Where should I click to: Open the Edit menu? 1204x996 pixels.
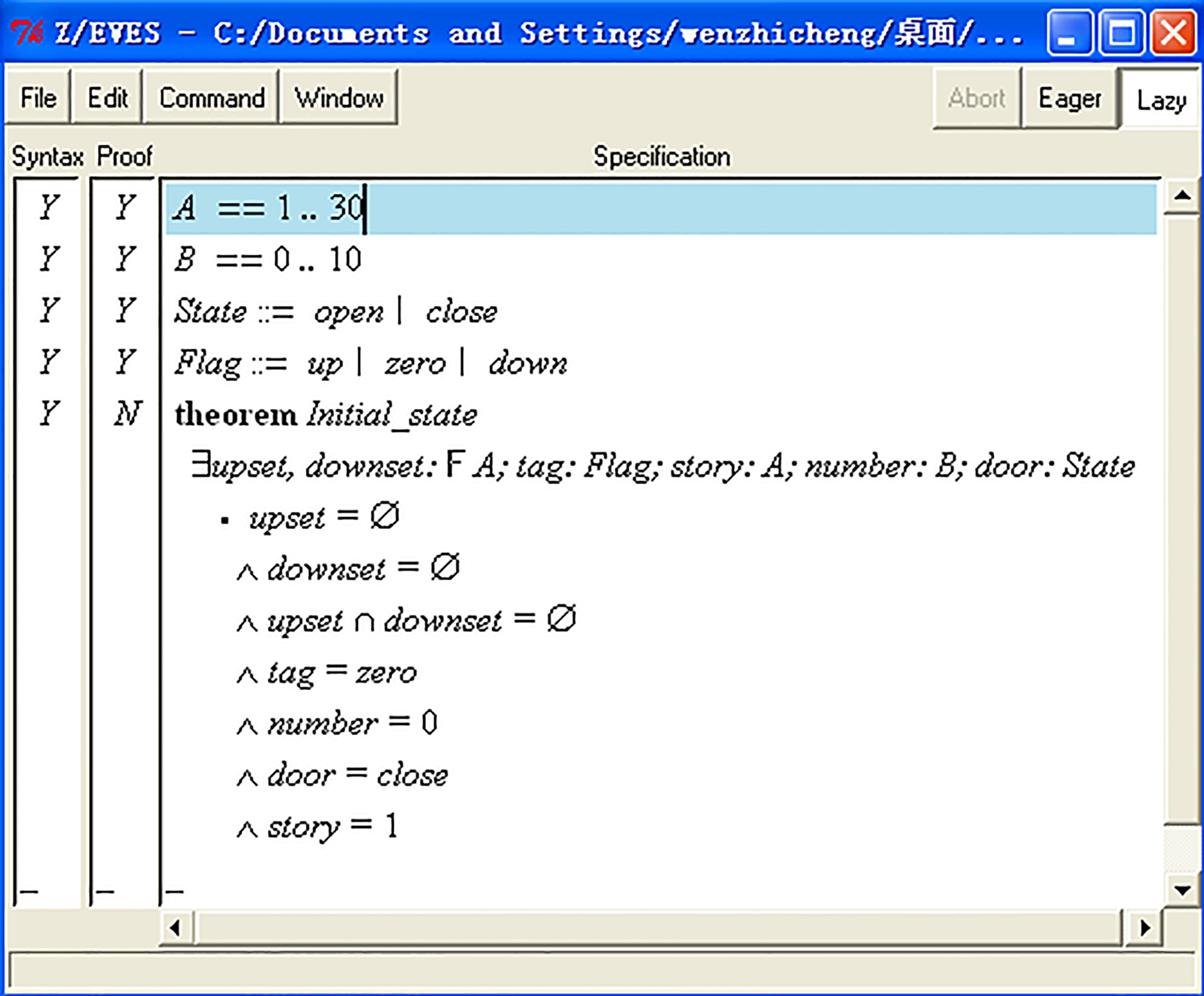[x=107, y=98]
